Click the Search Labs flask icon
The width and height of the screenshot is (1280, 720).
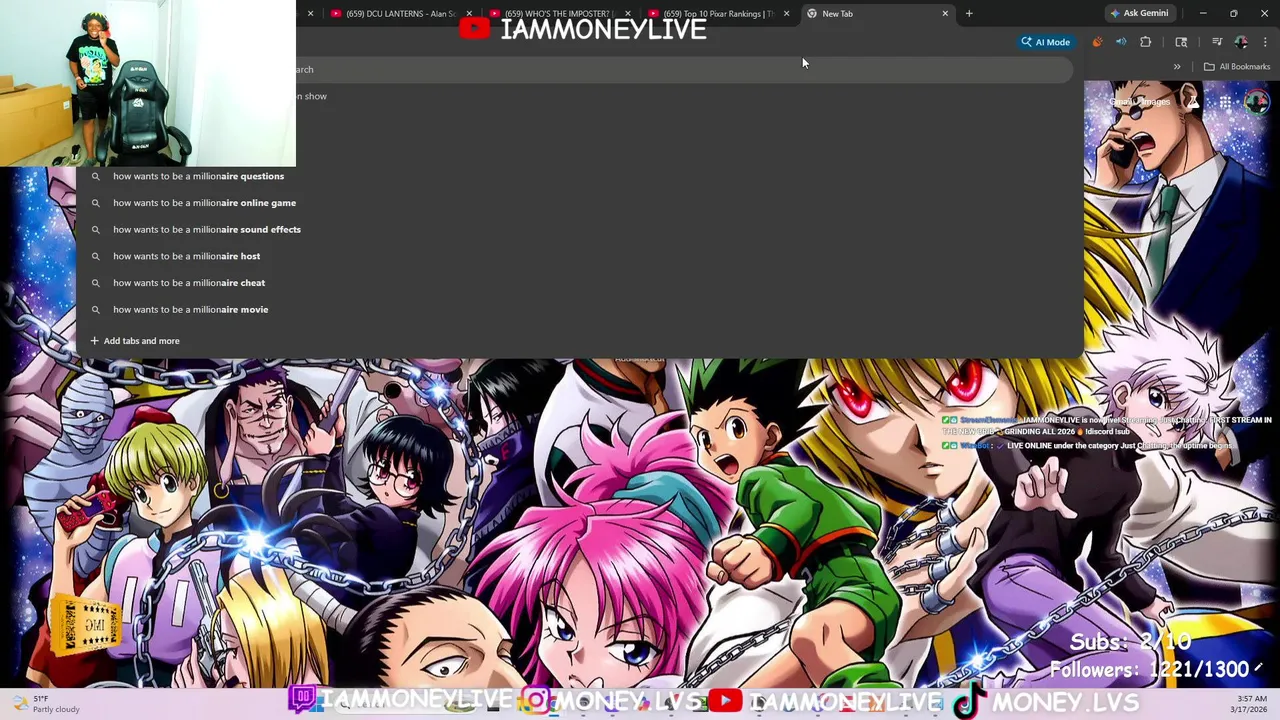1193,102
